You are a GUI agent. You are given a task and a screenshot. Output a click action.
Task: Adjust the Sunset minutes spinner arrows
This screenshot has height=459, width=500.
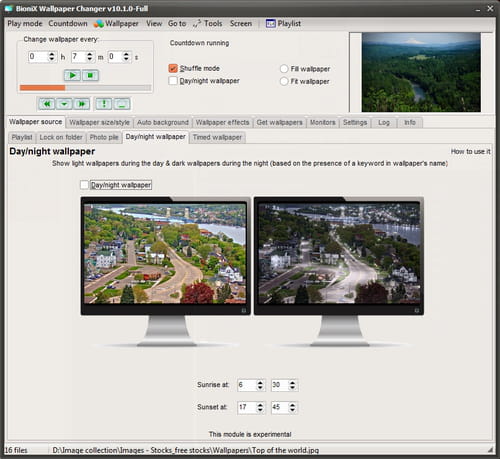click(x=292, y=407)
